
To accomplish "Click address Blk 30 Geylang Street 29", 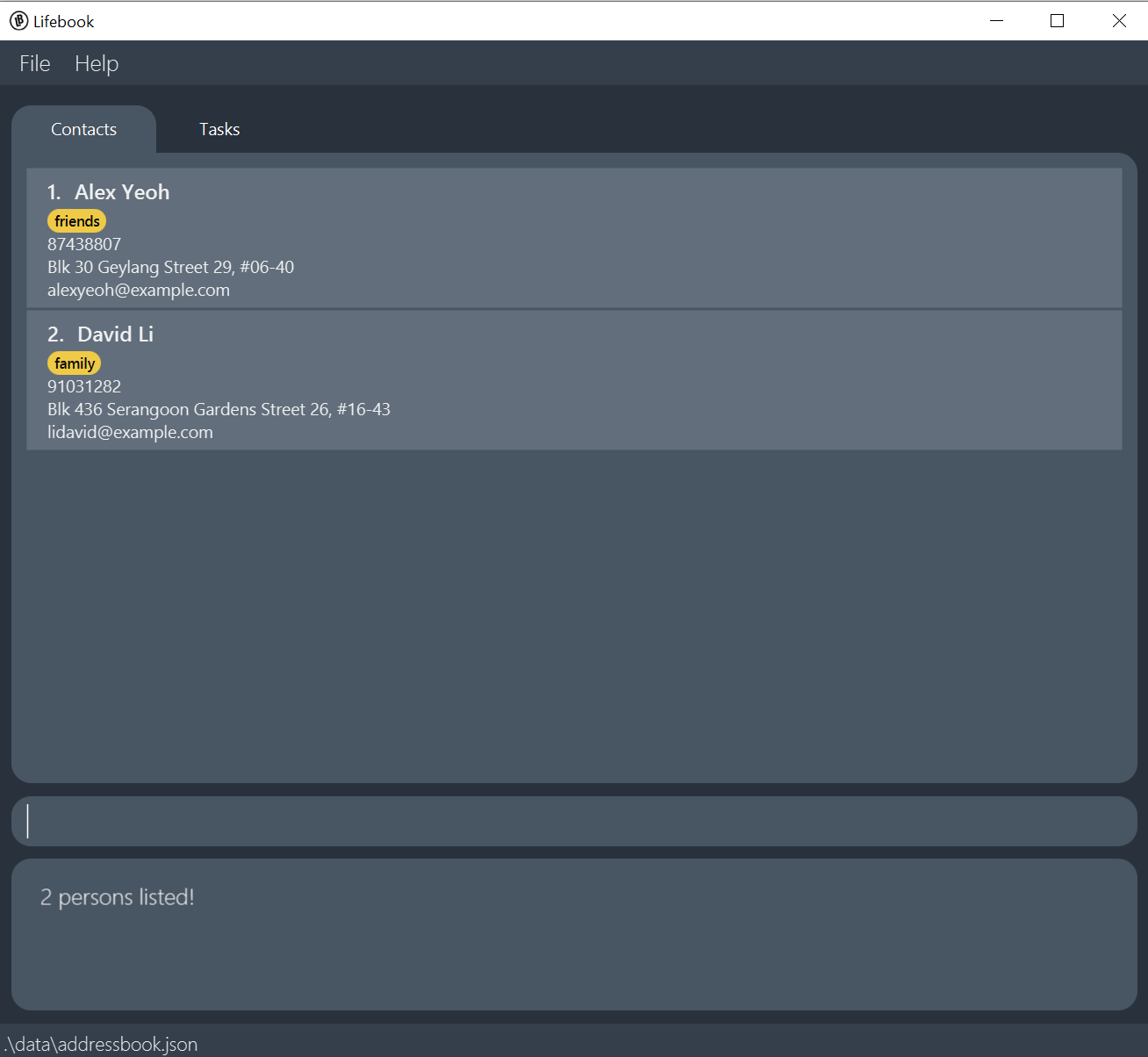I will pos(170,267).
